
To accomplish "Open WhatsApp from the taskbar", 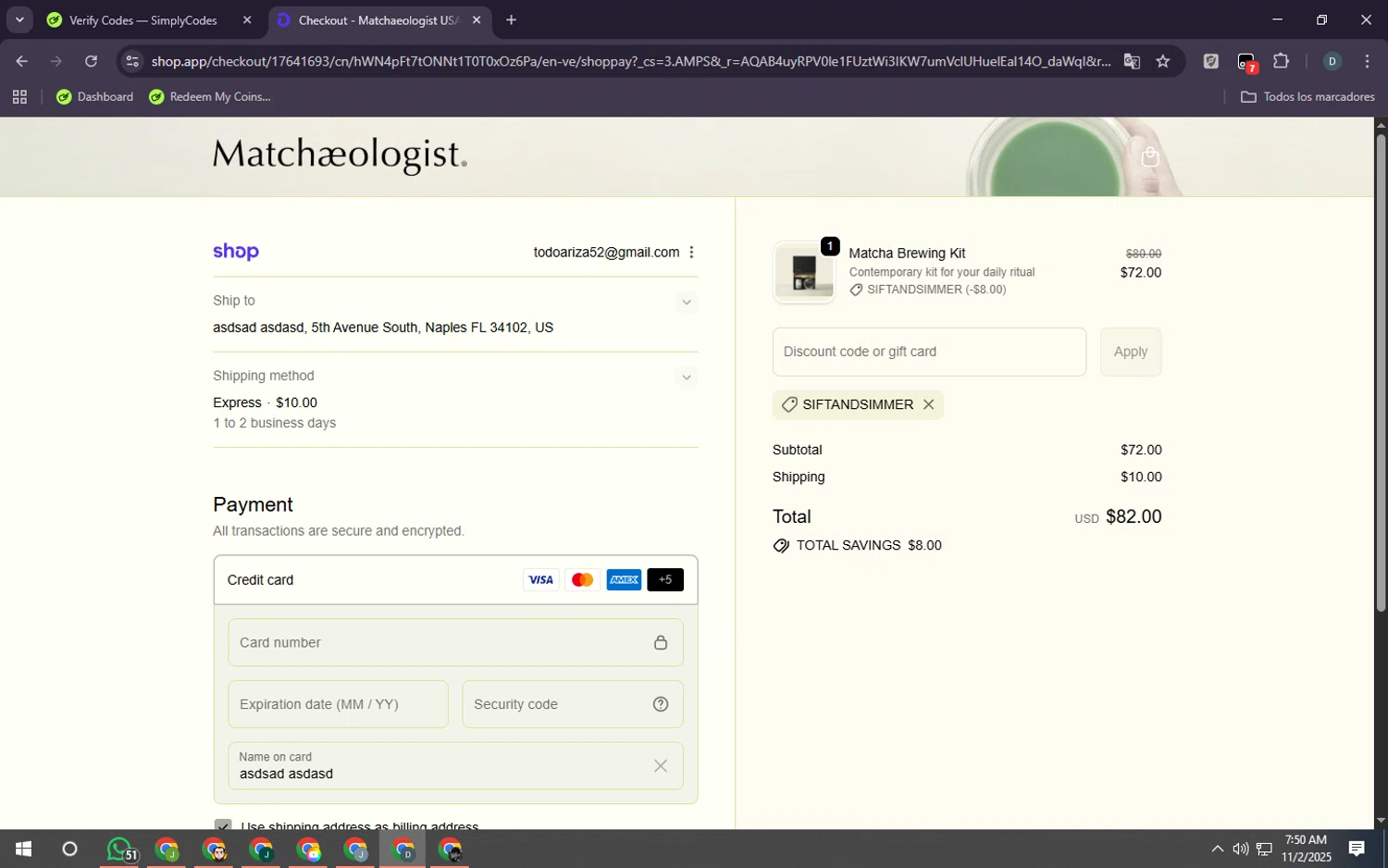I will pyautogui.click(x=120, y=849).
